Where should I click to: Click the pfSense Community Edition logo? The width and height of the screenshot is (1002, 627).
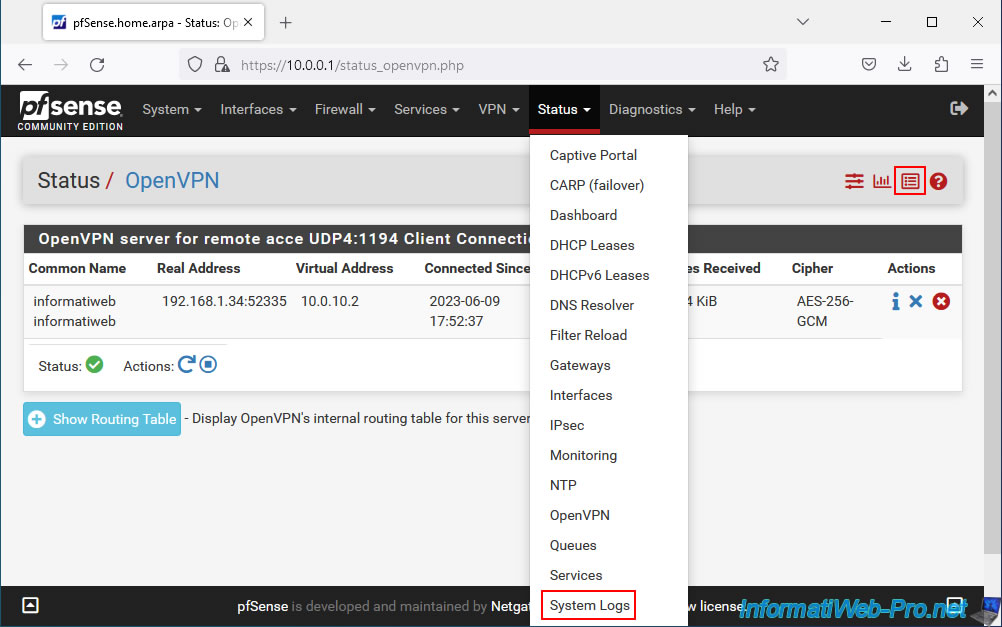pos(70,111)
